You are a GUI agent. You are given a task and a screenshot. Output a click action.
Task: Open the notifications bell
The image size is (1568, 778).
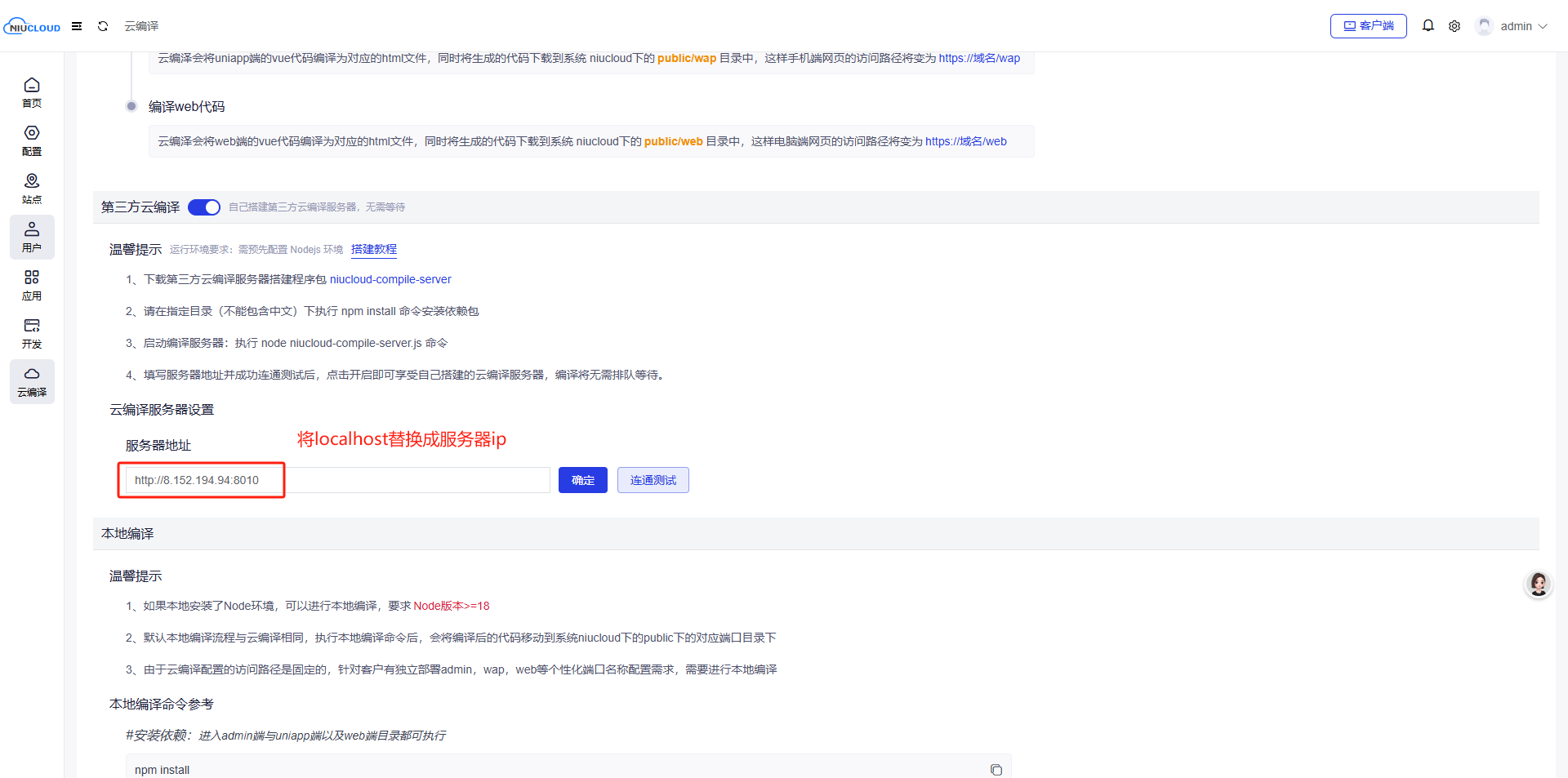(1428, 26)
